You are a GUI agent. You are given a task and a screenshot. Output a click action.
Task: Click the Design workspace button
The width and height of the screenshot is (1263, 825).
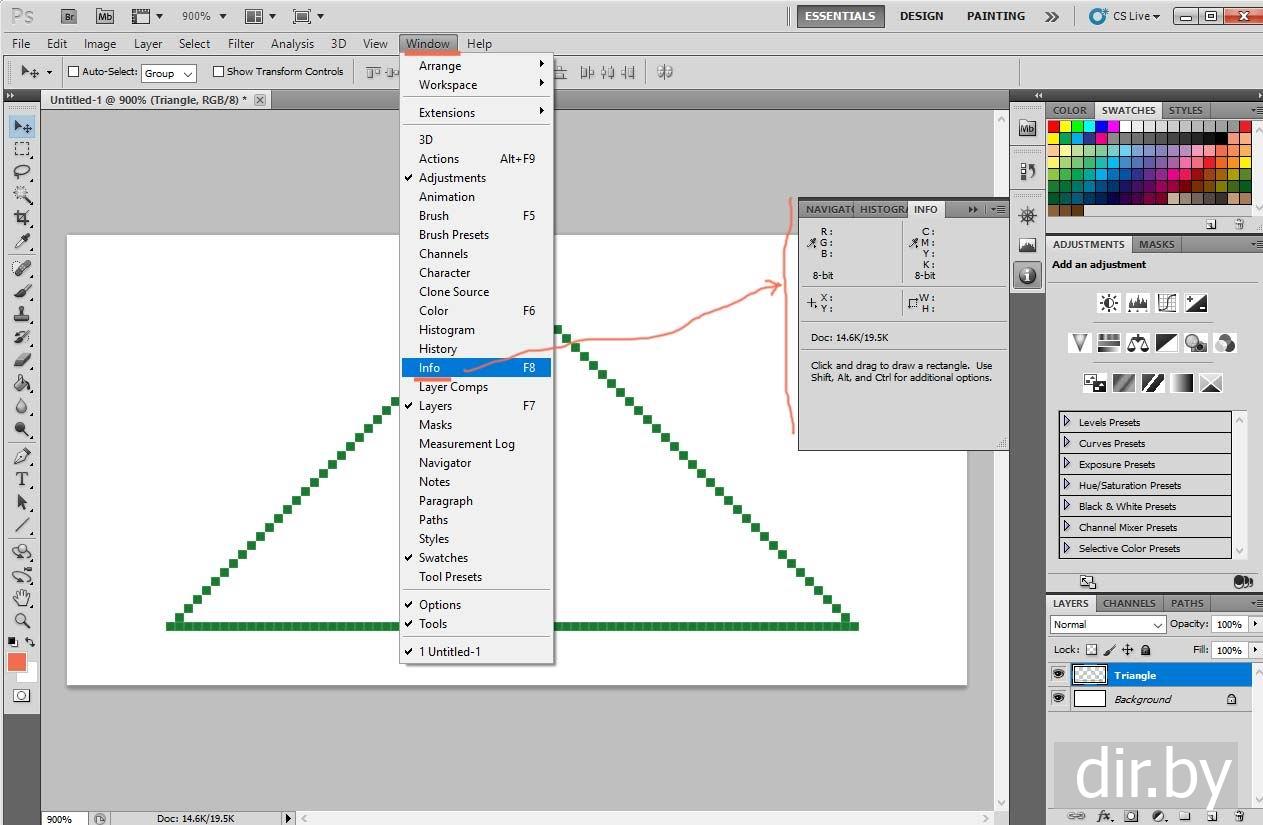click(920, 16)
